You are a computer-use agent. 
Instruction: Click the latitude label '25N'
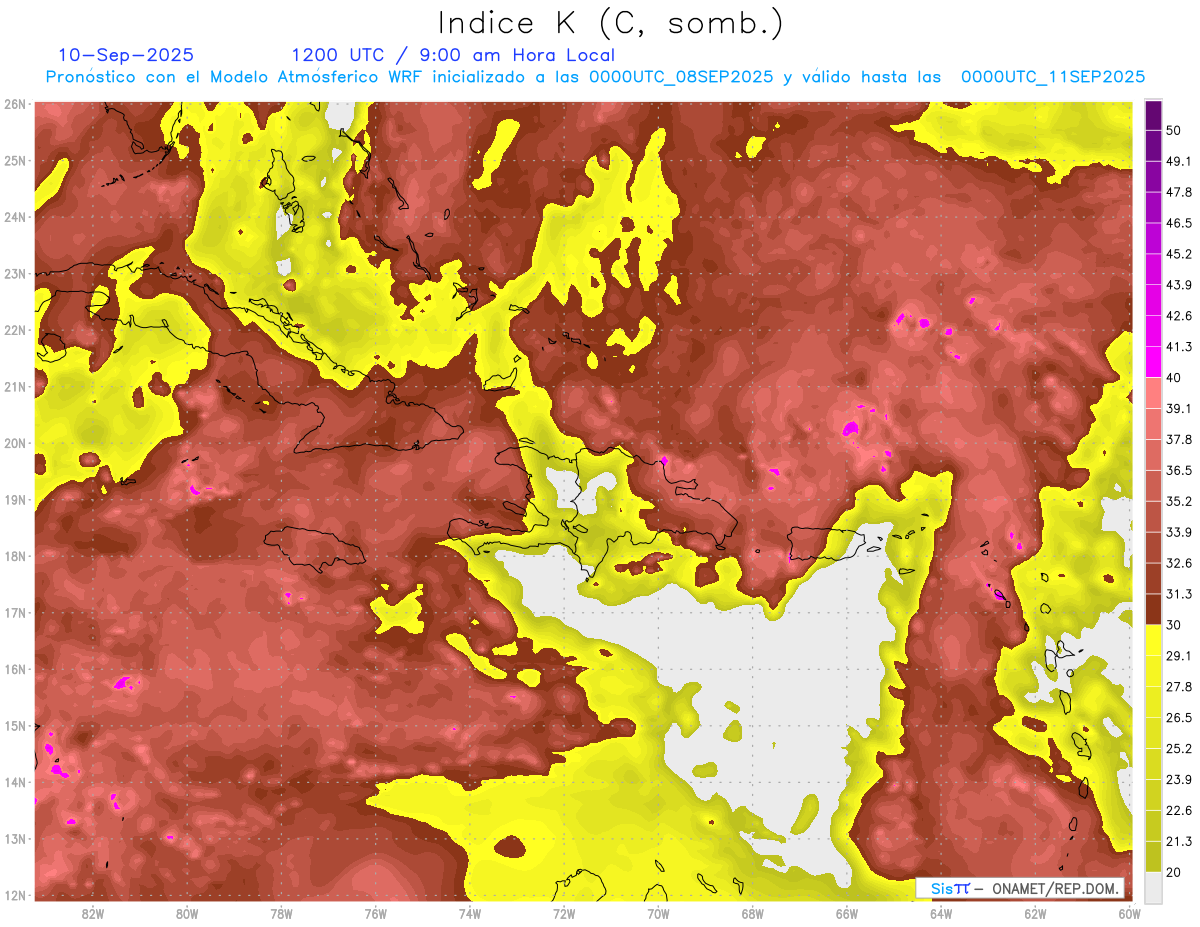pos(14,160)
